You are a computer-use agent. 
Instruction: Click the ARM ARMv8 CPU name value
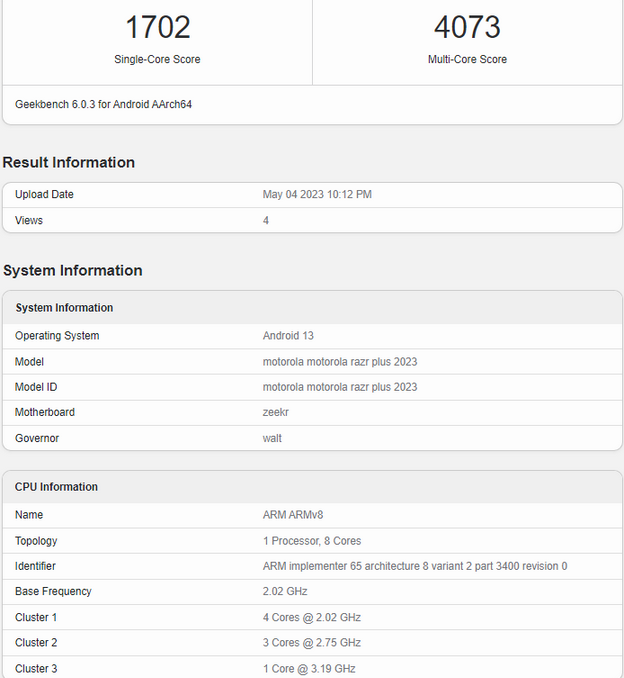pos(293,515)
